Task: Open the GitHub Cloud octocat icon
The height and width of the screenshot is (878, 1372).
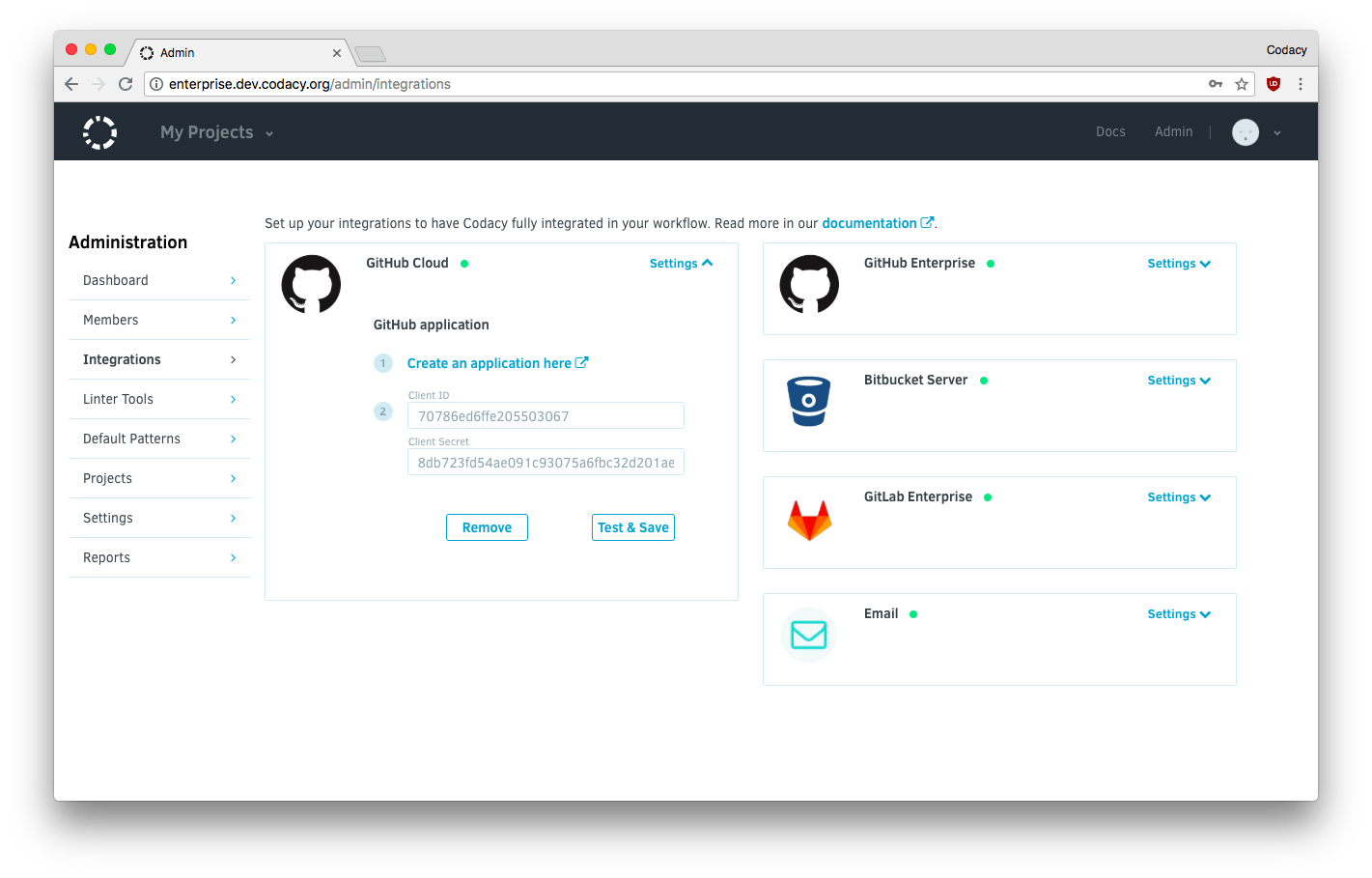Action: pos(311,284)
